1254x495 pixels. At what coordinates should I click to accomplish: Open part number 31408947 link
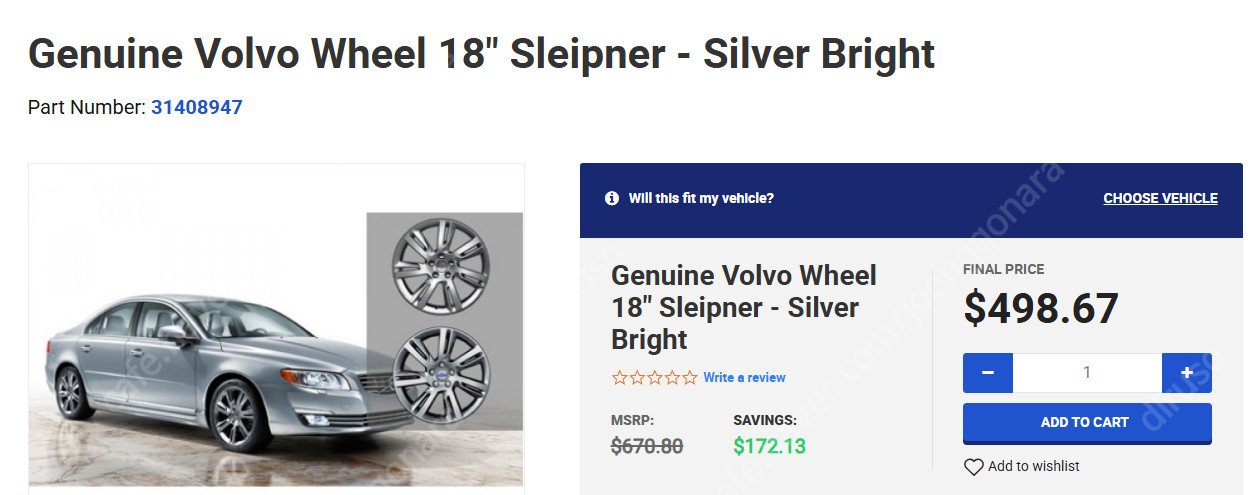click(x=197, y=107)
